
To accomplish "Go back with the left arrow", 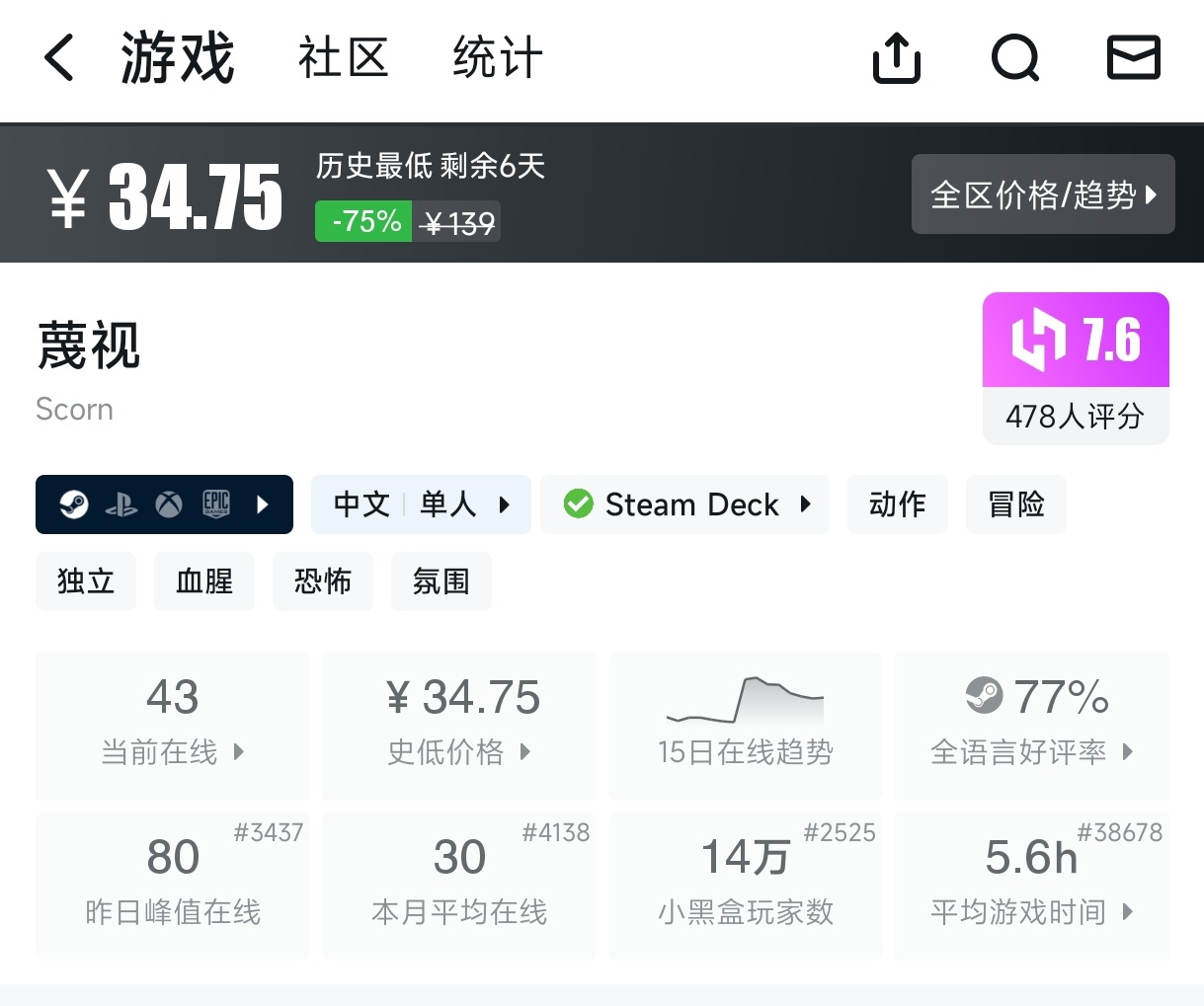I will coord(59,57).
